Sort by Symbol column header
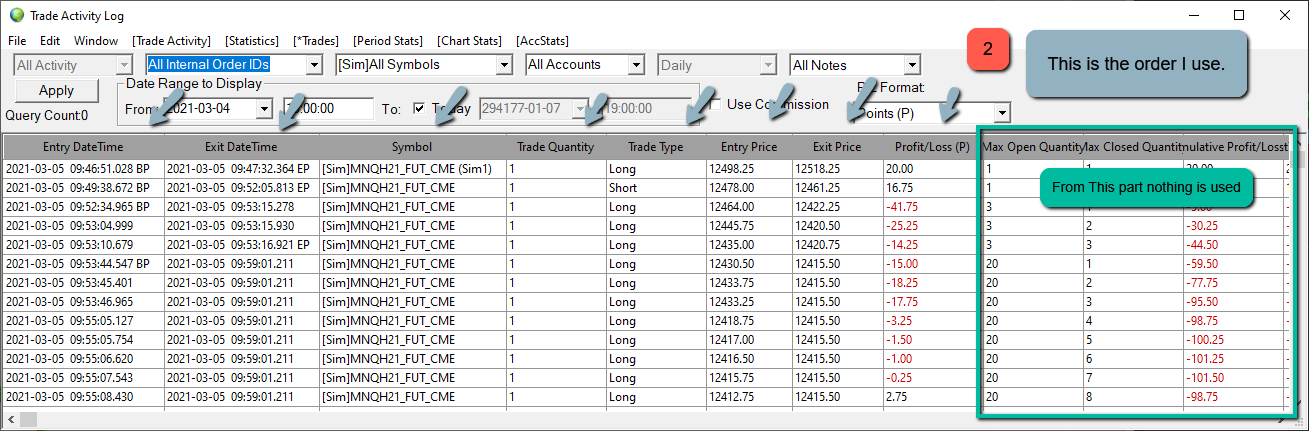This screenshot has height=431, width=1309. (x=412, y=146)
